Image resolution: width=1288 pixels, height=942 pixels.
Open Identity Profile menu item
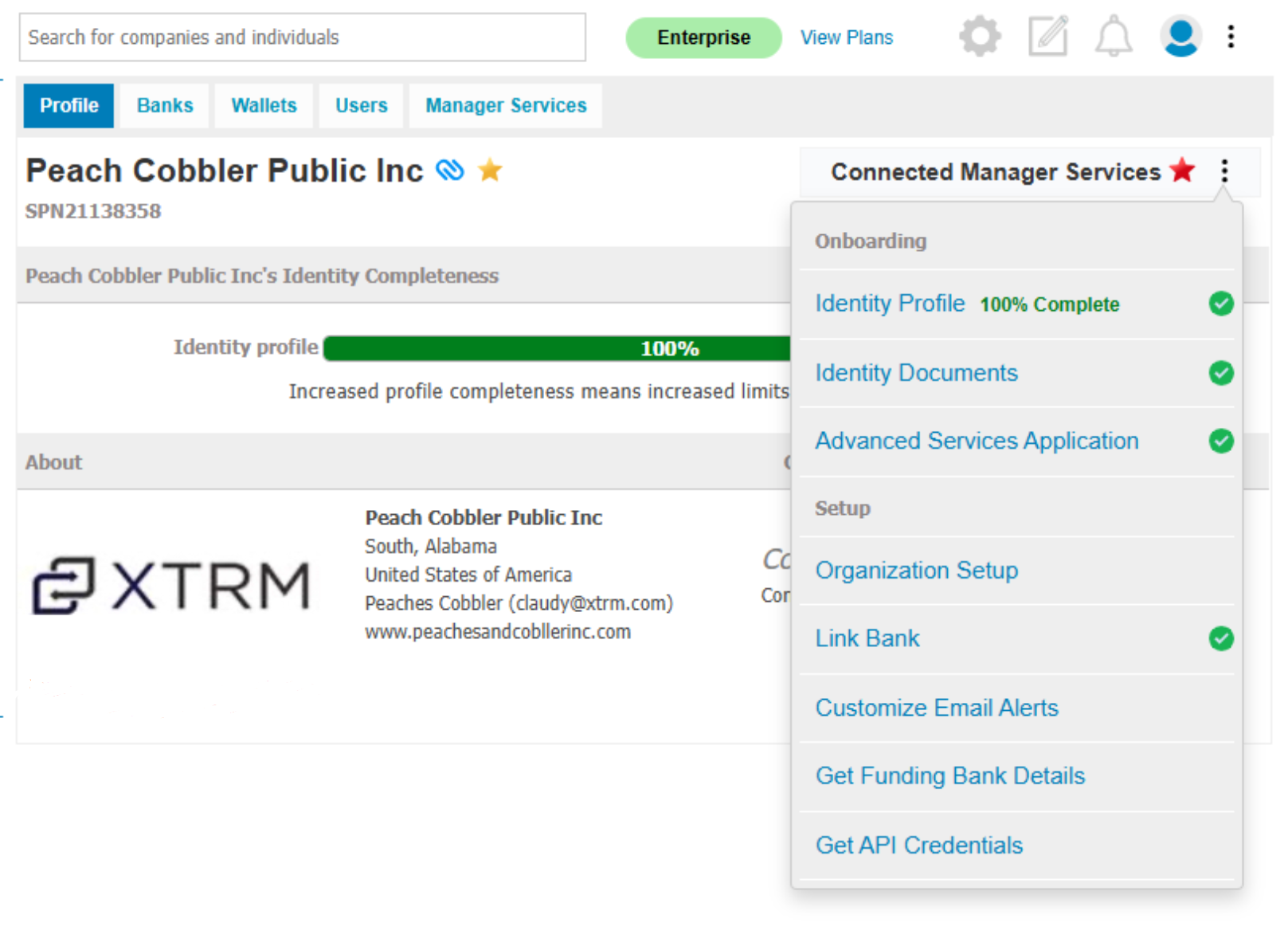point(889,304)
